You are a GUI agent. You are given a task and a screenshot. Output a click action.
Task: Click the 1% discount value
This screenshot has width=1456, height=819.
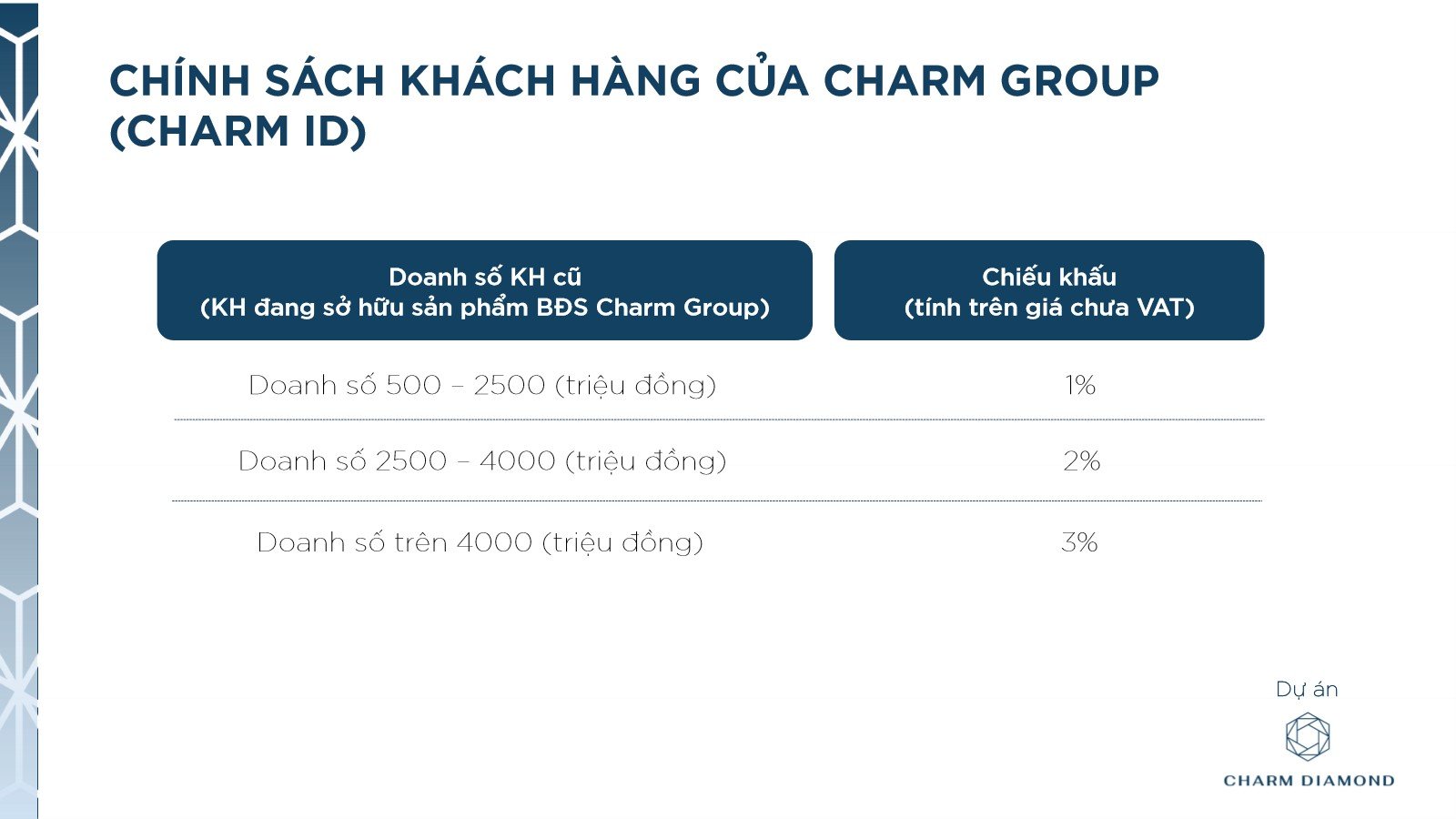point(1080,385)
